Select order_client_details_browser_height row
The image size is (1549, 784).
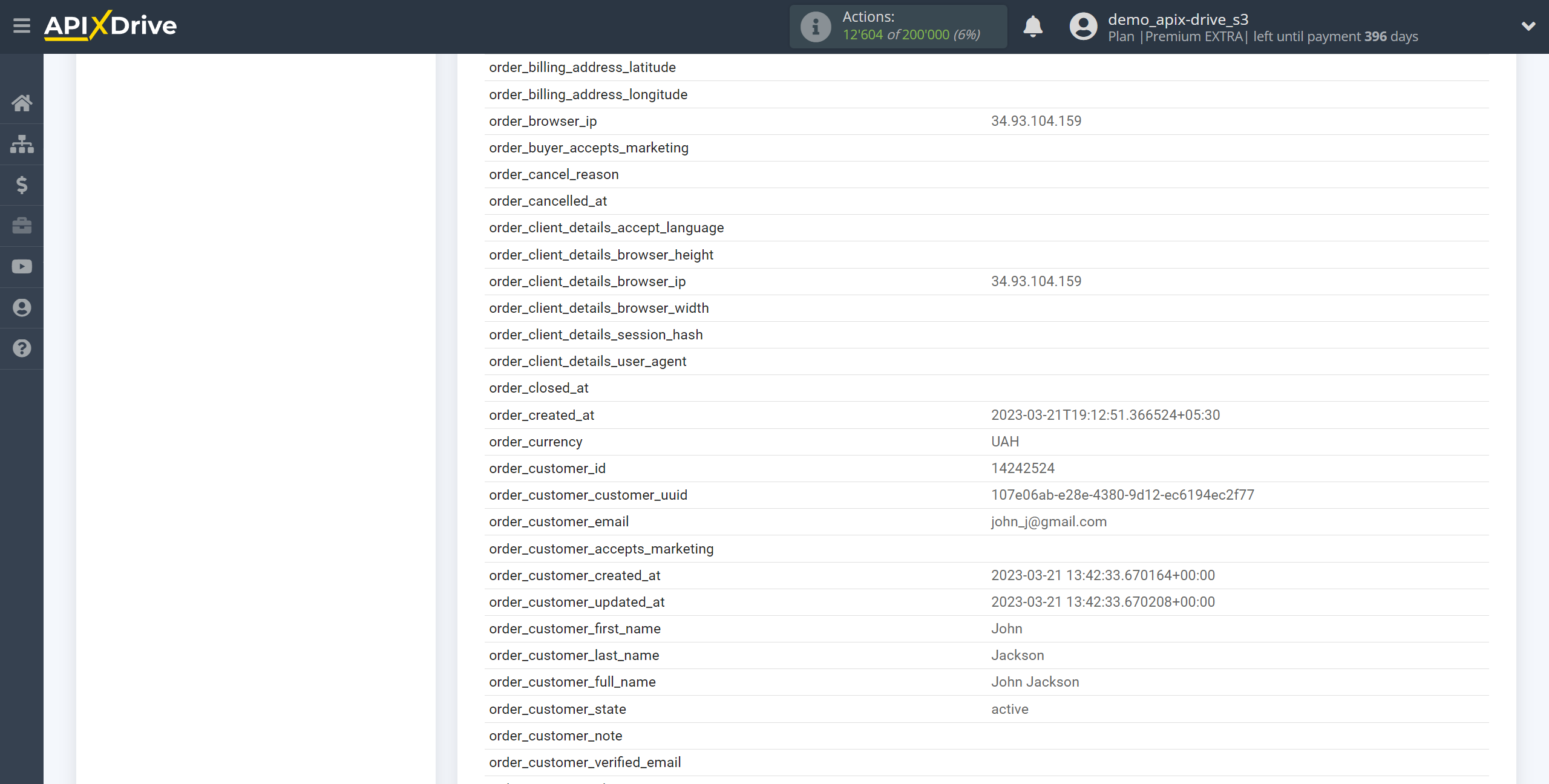coord(986,255)
